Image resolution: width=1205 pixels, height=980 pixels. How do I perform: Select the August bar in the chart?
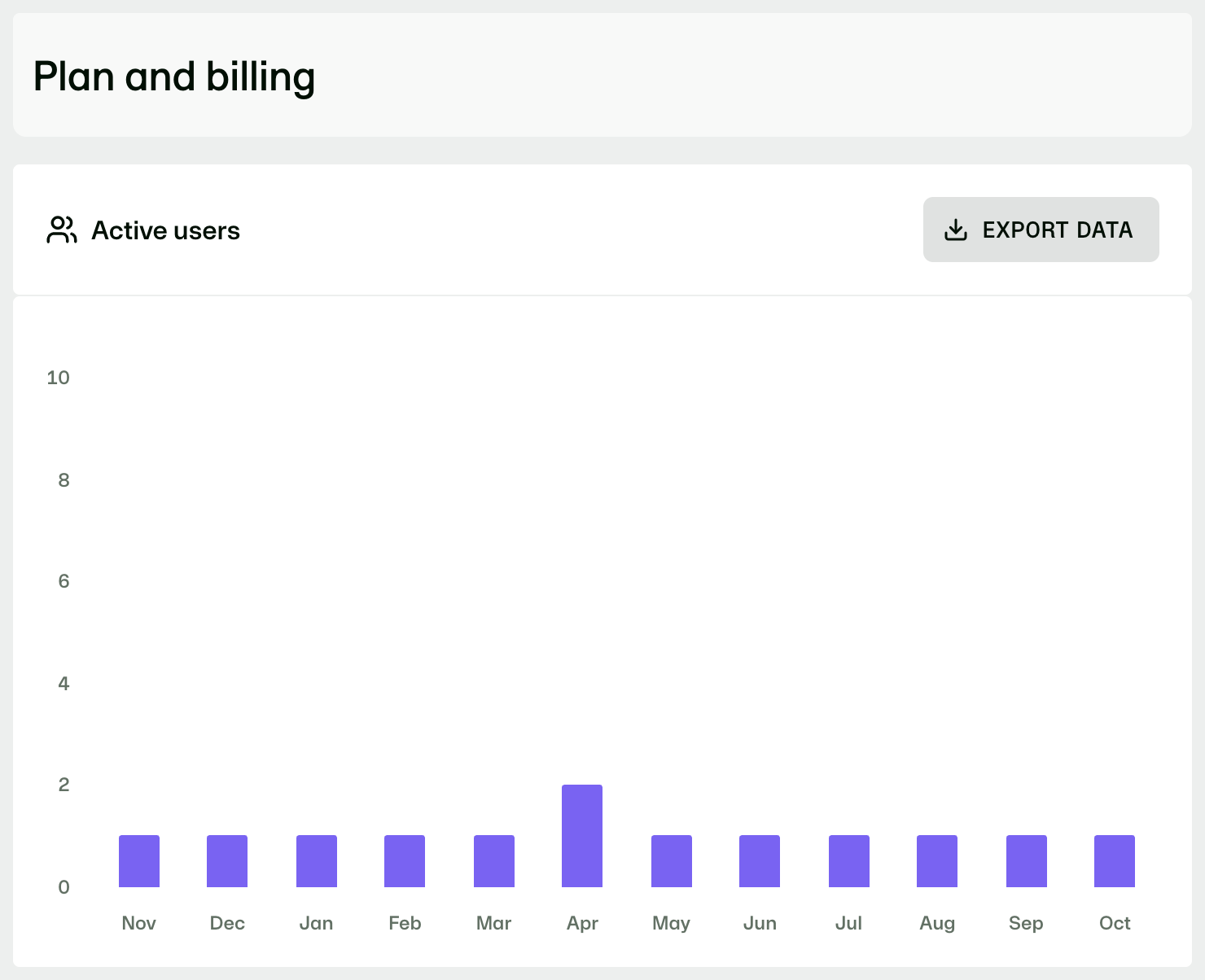click(x=937, y=861)
